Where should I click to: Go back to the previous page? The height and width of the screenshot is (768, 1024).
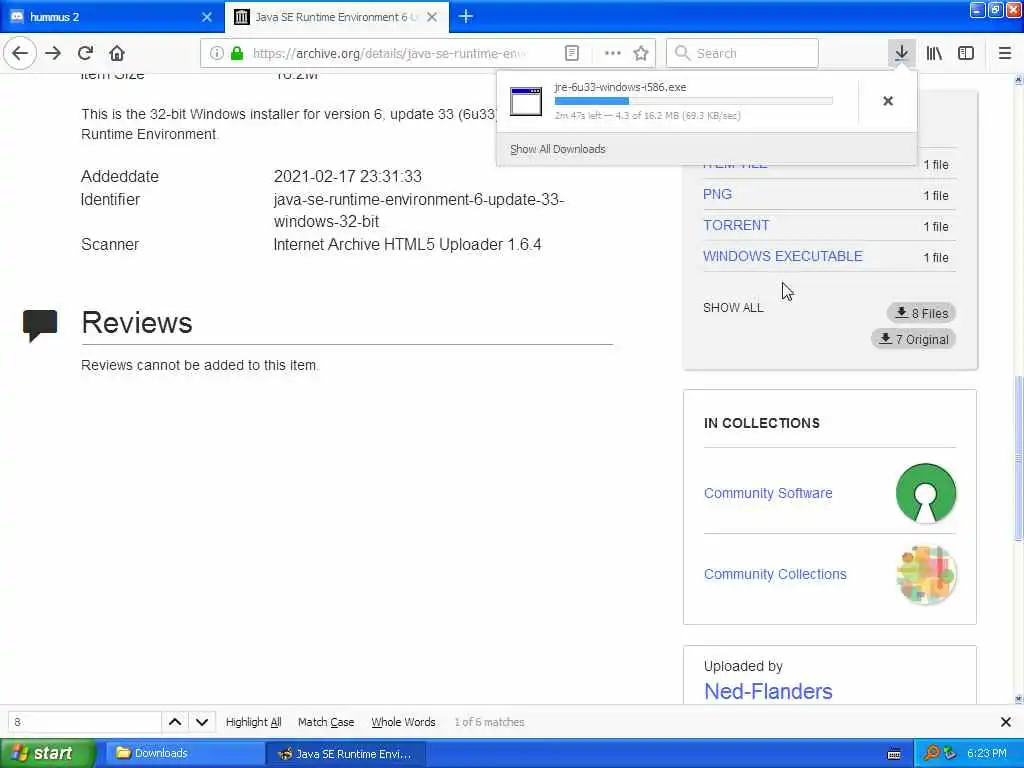[x=20, y=53]
